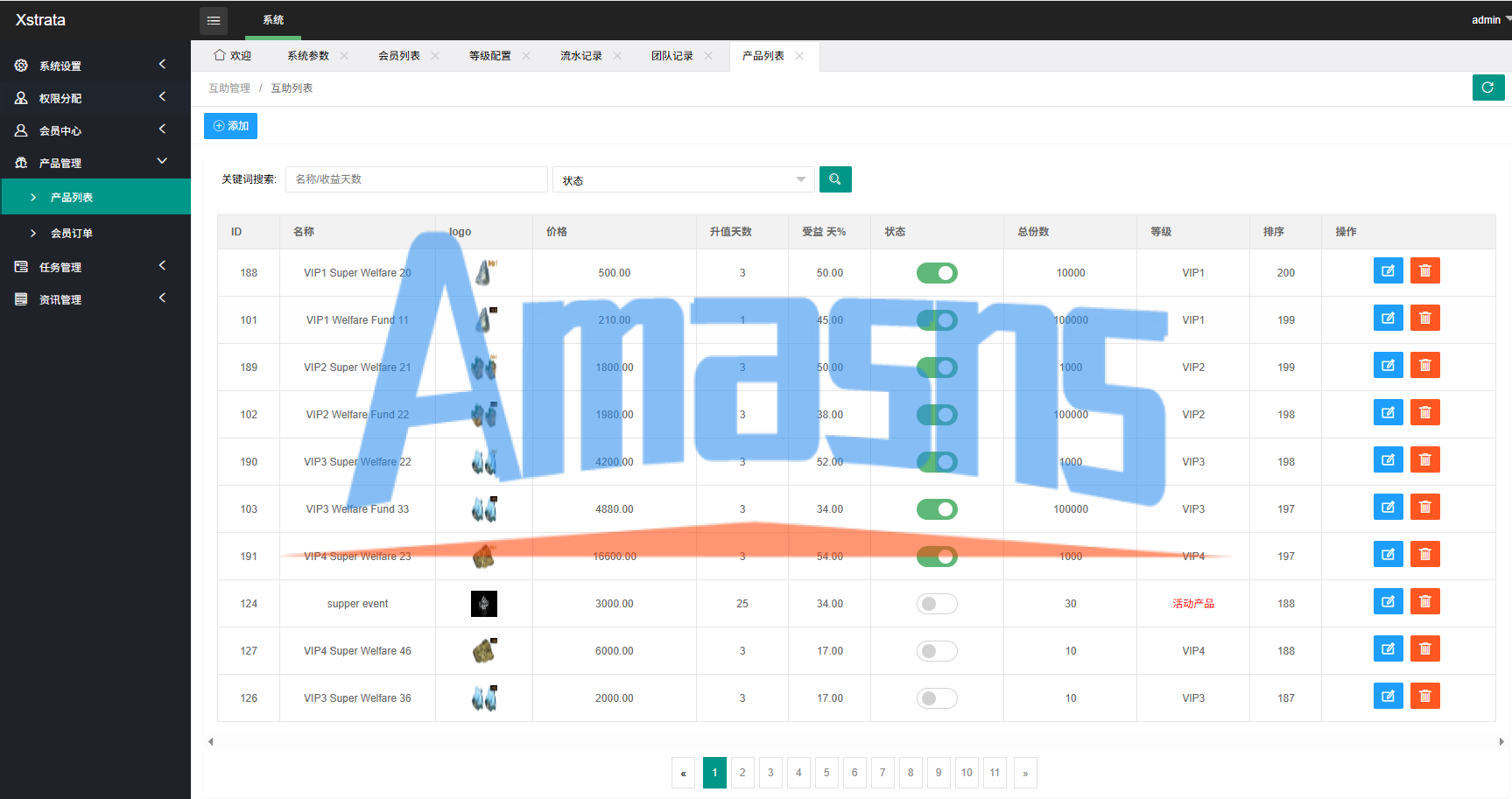The image size is (1512, 799).
Task: Click the green refresh icon button
Action: 1488,88
